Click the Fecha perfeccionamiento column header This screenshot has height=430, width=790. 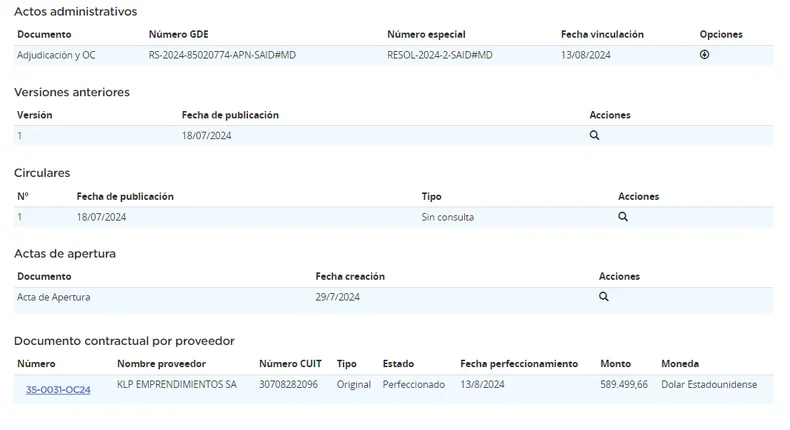(x=519, y=364)
